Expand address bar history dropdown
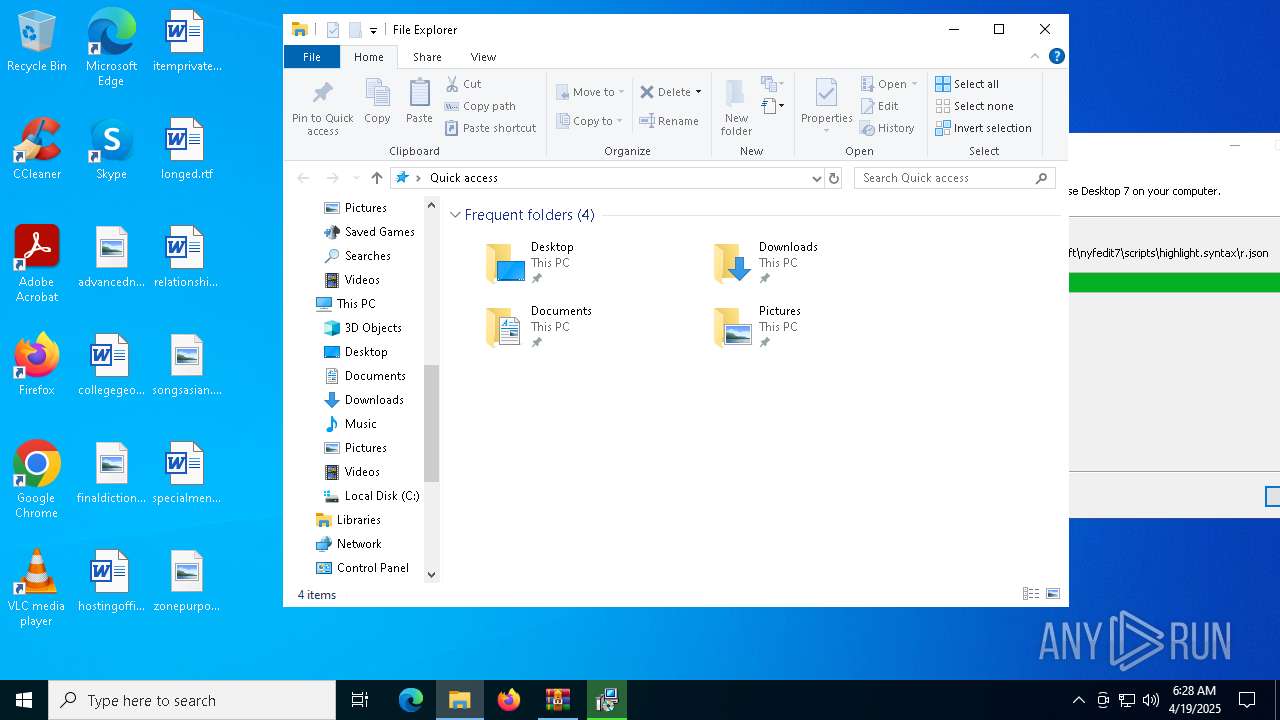Screen dimensions: 1280x720 click(x=817, y=178)
